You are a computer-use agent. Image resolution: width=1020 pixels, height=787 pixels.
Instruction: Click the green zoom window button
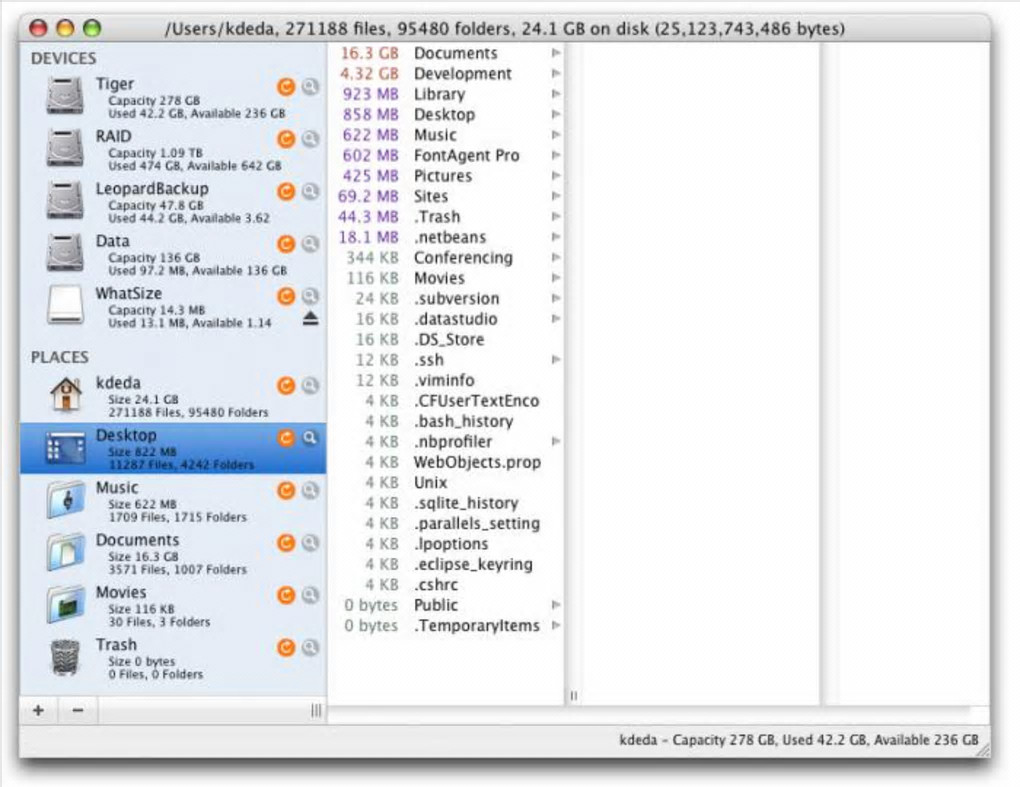pyautogui.click(x=92, y=28)
